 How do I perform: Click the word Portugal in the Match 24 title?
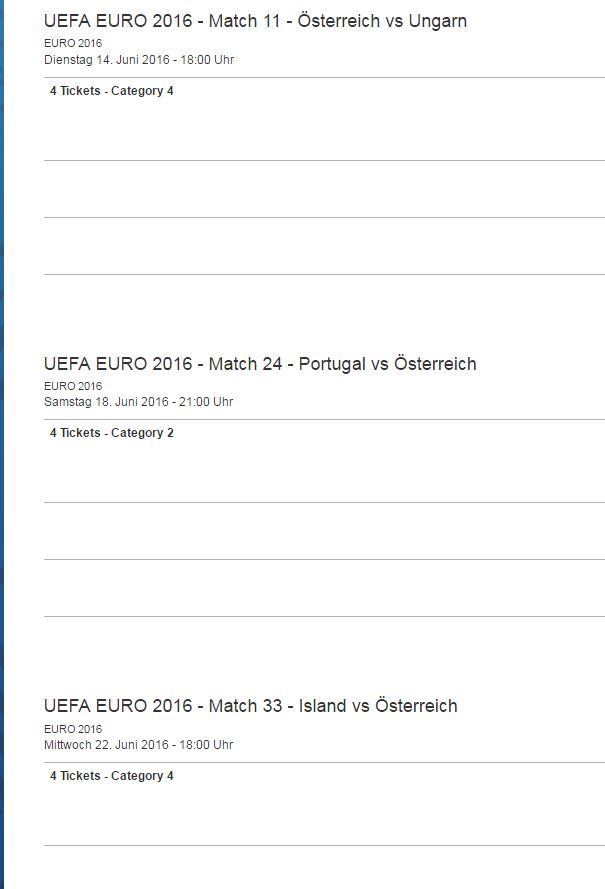pyautogui.click(x=332, y=364)
